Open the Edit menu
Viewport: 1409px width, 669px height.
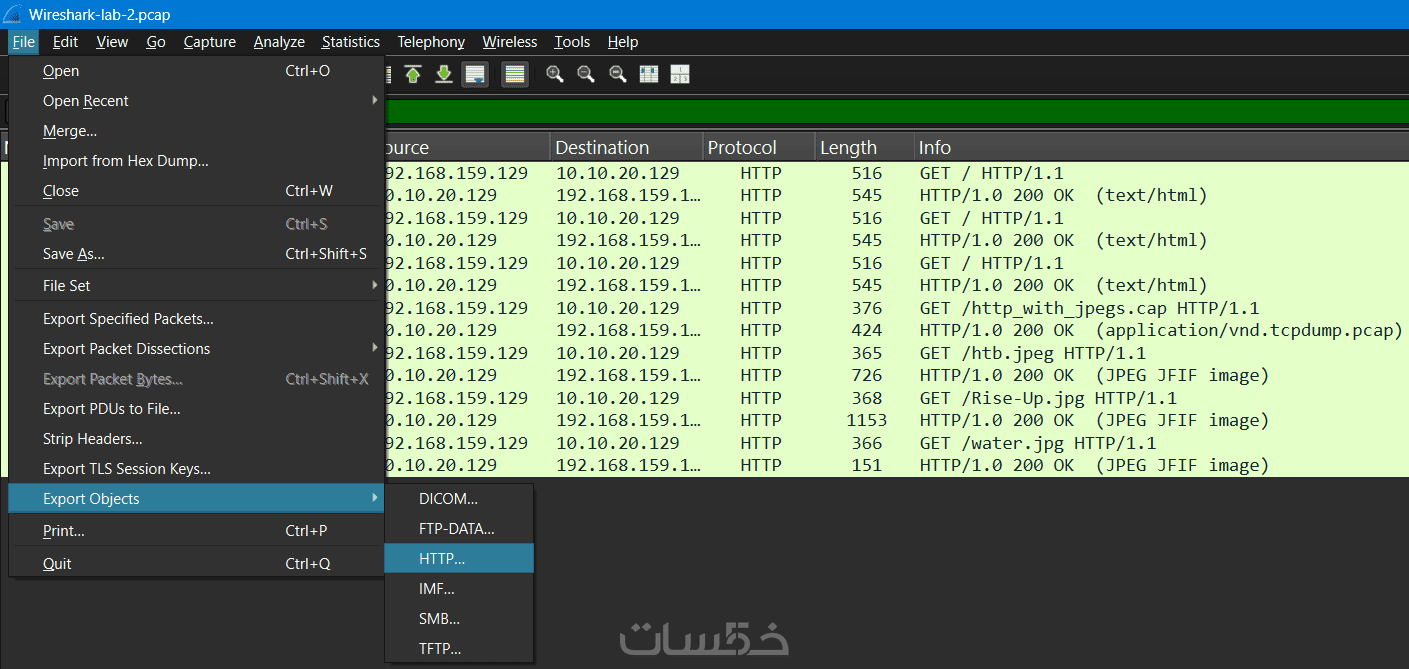coord(66,42)
